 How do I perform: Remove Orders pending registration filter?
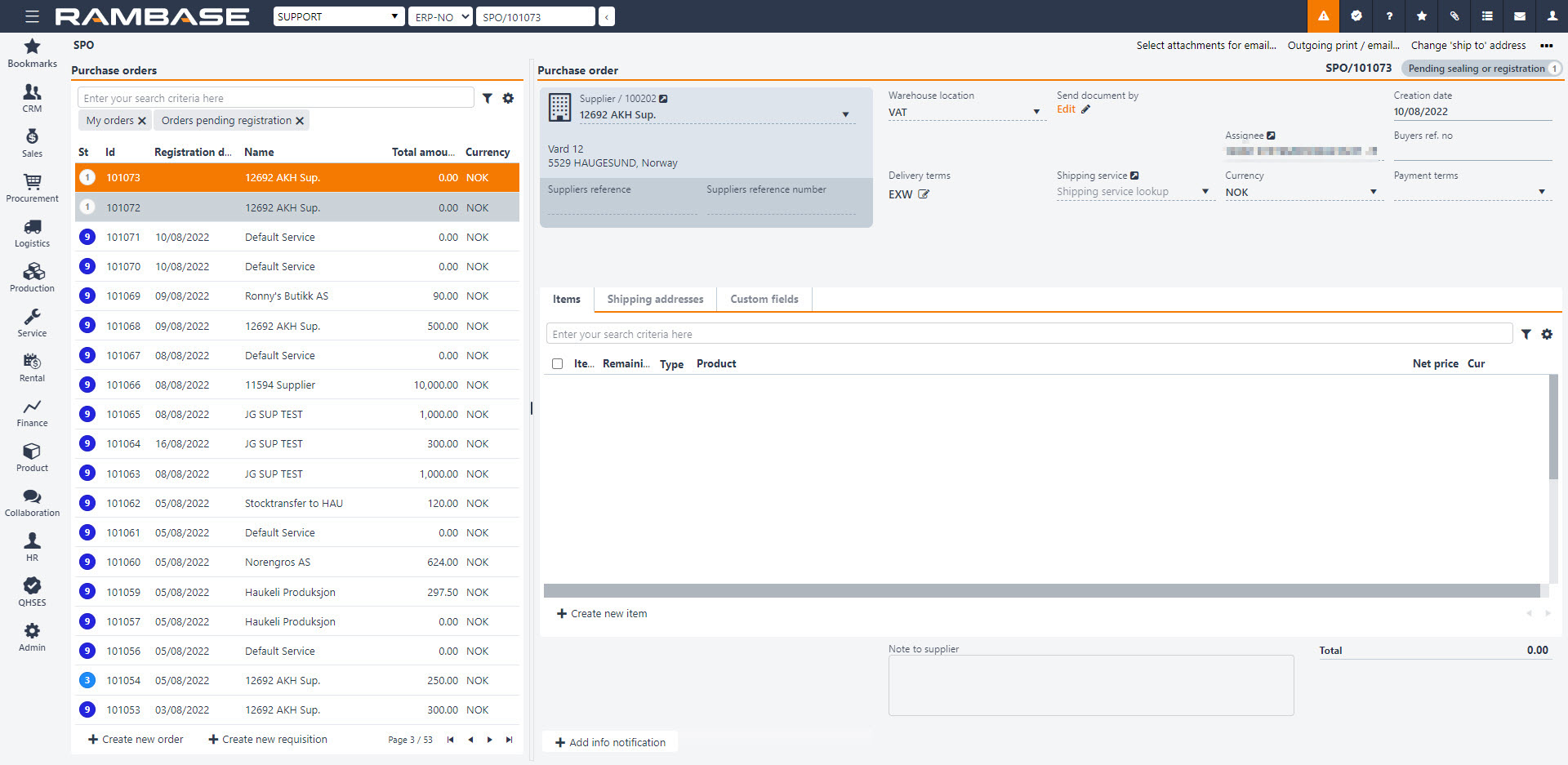[300, 121]
